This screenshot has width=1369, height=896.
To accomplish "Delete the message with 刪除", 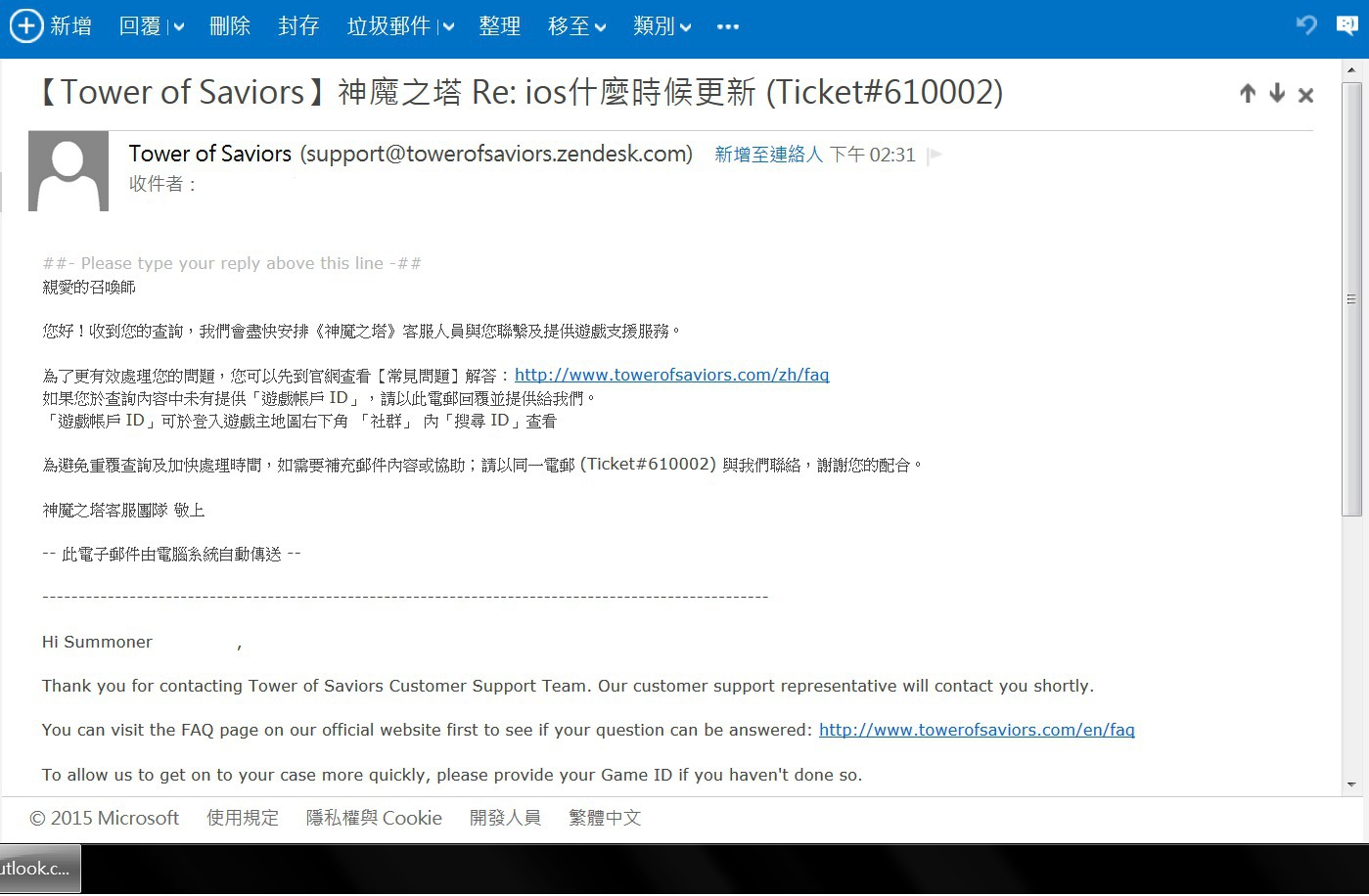I will tap(230, 26).
